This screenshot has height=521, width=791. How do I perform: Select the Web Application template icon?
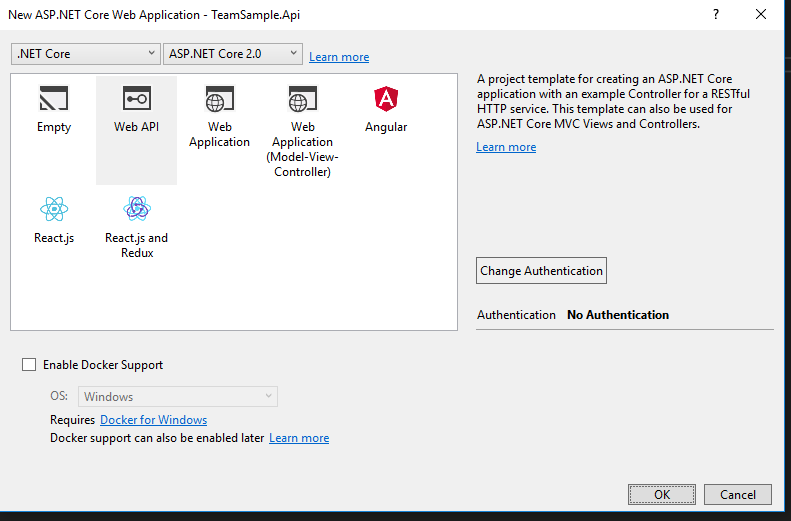pyautogui.click(x=219, y=99)
